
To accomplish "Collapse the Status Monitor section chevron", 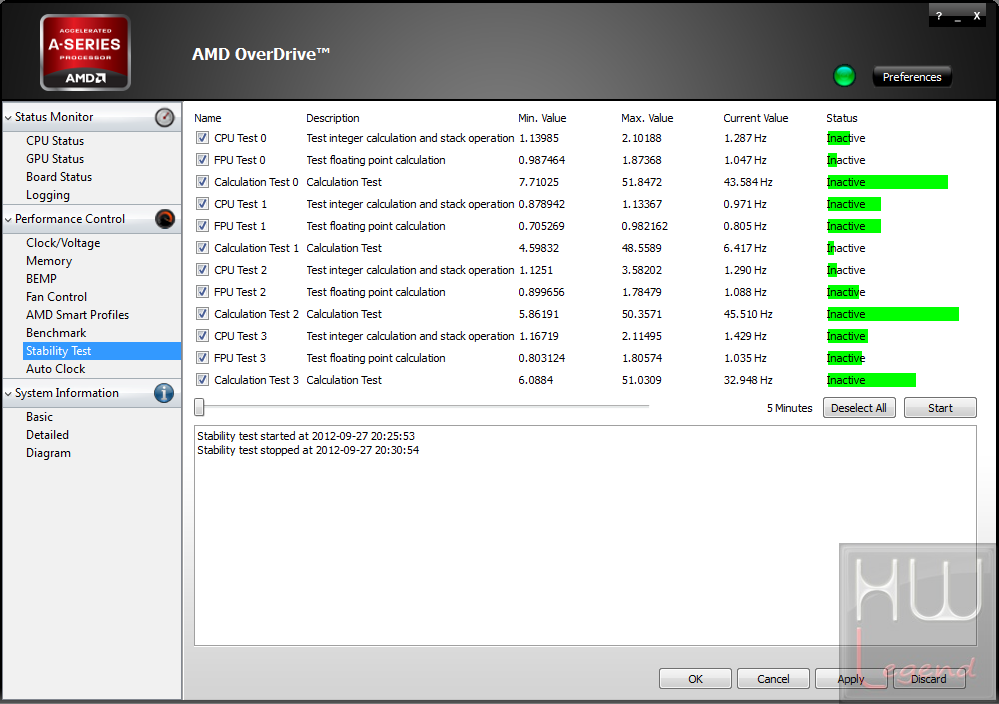I will (x=8, y=118).
